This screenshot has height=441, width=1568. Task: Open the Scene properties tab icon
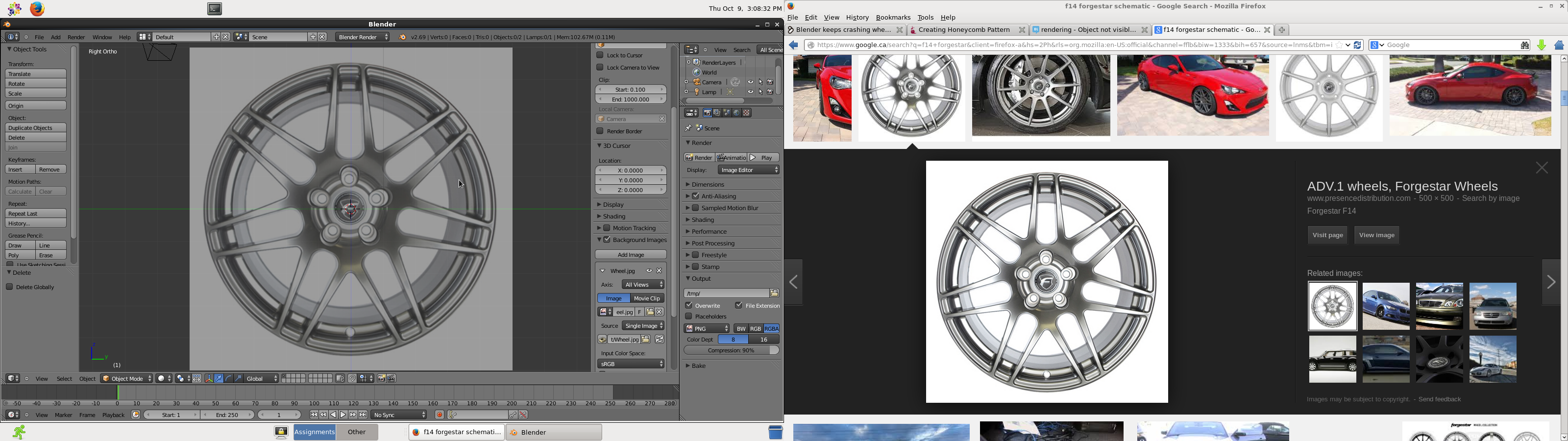(727, 113)
